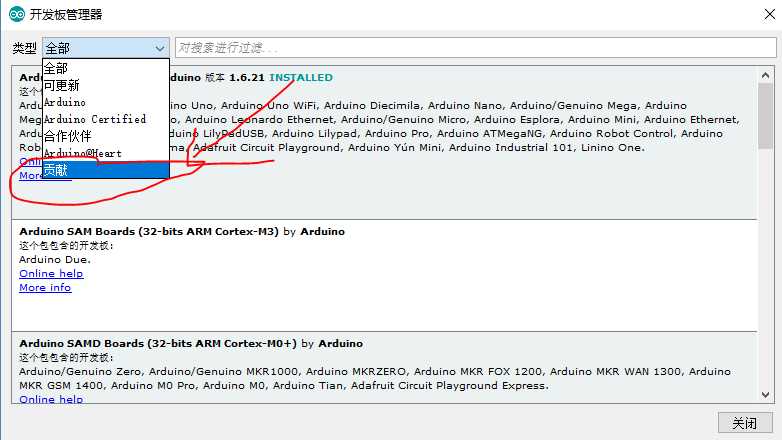Open Online help link under Arduino SAMD Boards
This screenshot has width=782, height=440.
tap(51, 399)
